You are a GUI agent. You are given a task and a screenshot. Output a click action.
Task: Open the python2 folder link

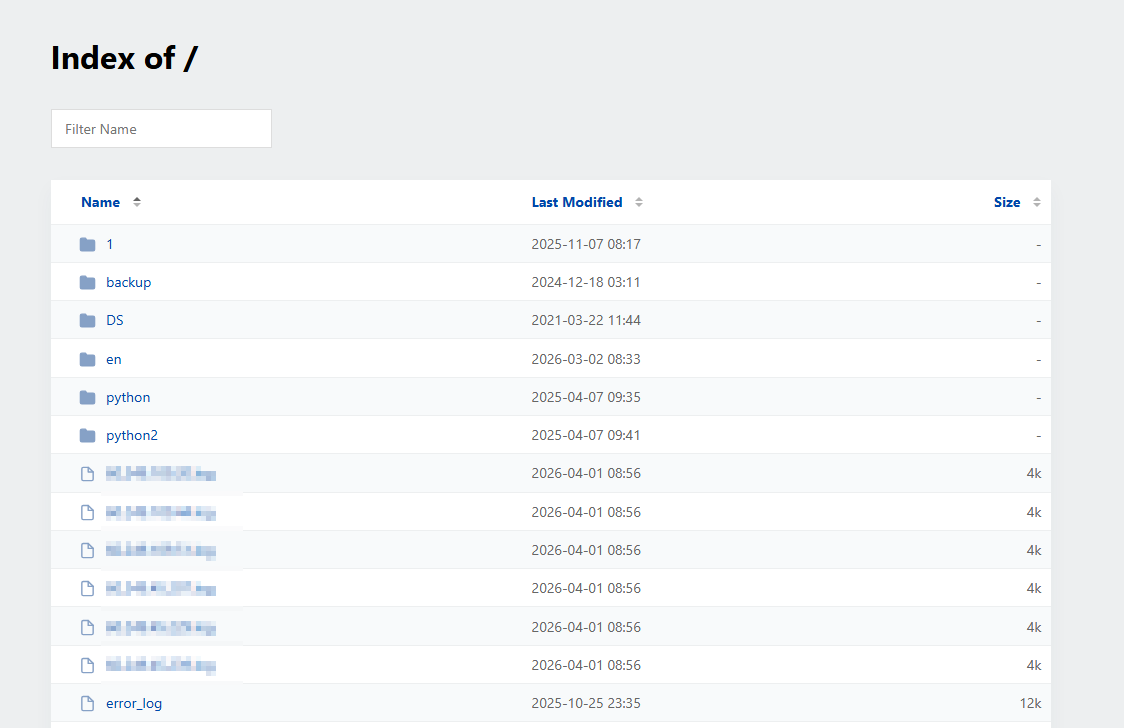pos(132,436)
